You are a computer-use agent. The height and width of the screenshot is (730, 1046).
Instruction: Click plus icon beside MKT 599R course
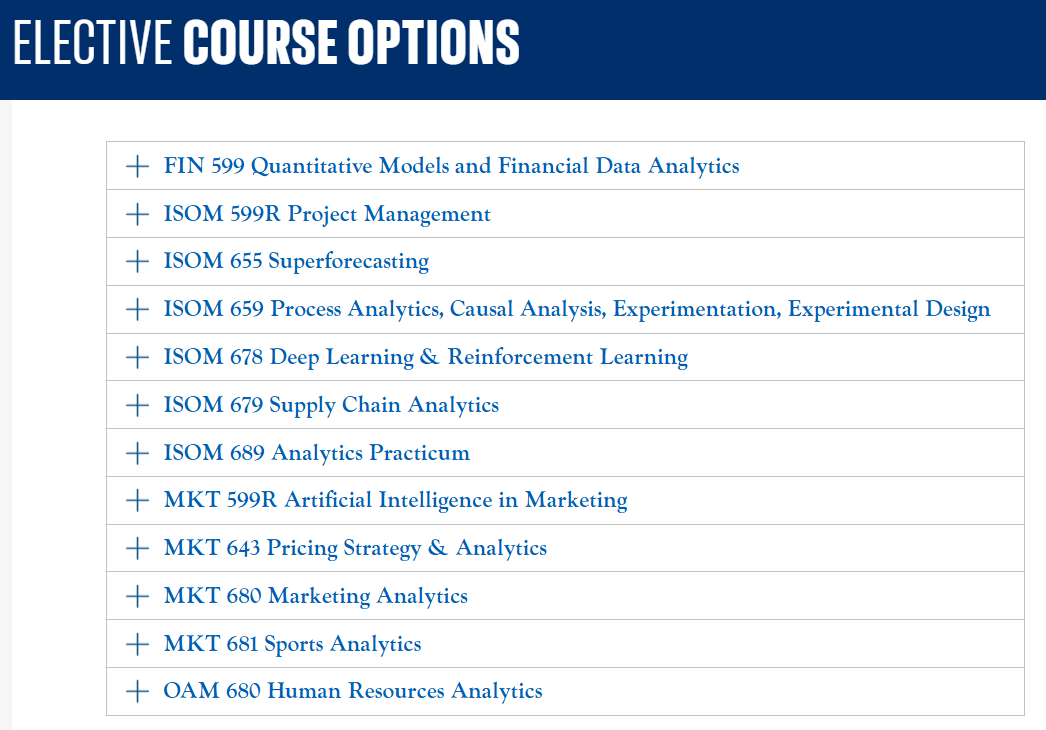click(x=137, y=500)
